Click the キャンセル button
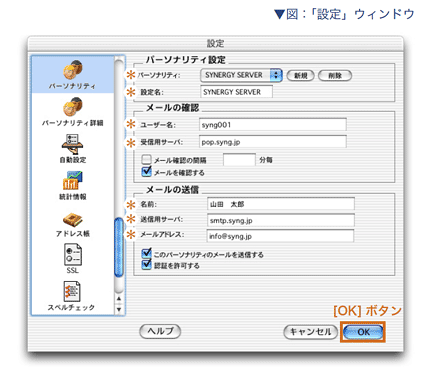The width and height of the screenshot is (430, 379). [x=311, y=332]
